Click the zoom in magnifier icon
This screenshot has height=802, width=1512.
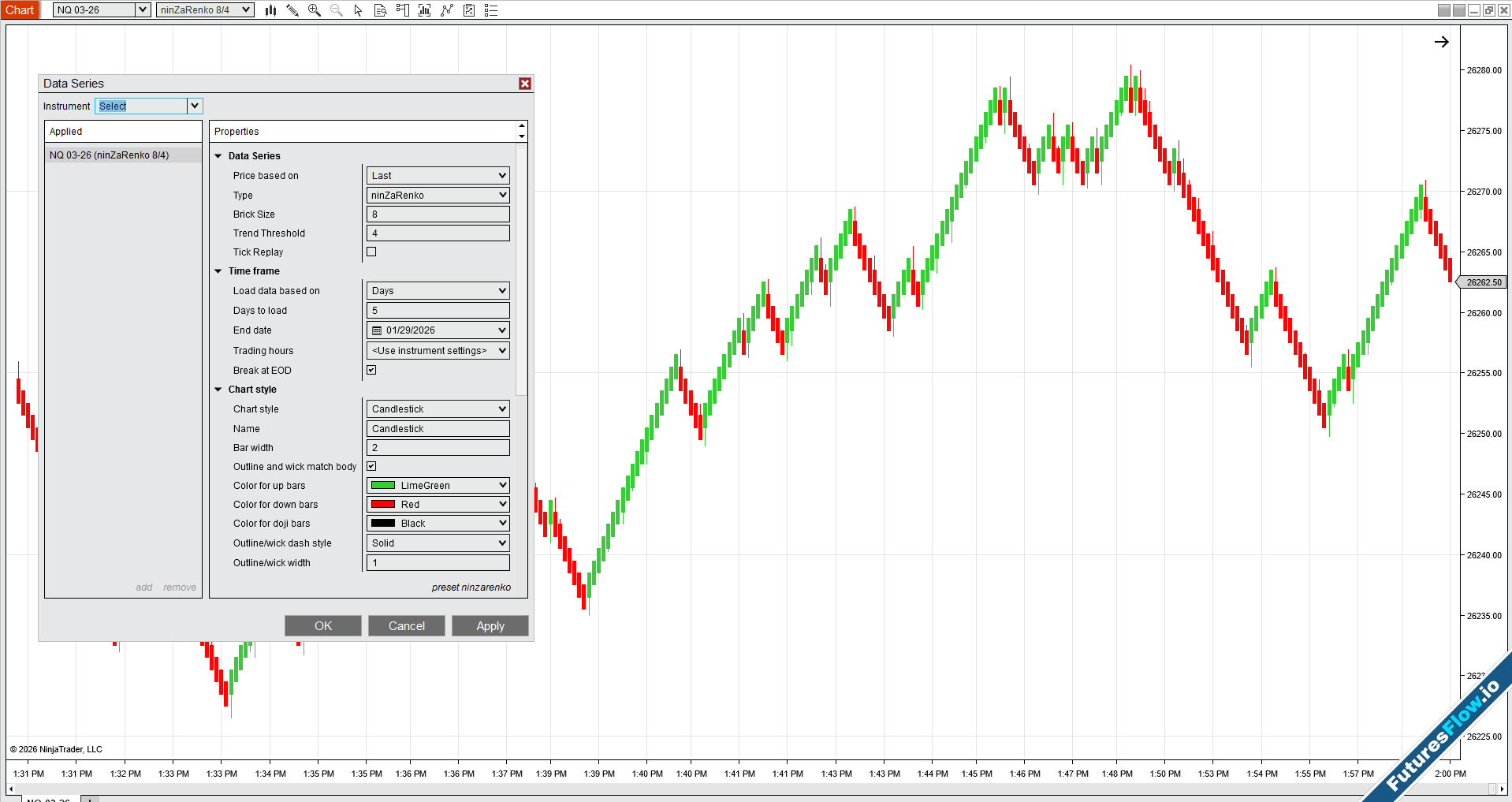tap(315, 10)
